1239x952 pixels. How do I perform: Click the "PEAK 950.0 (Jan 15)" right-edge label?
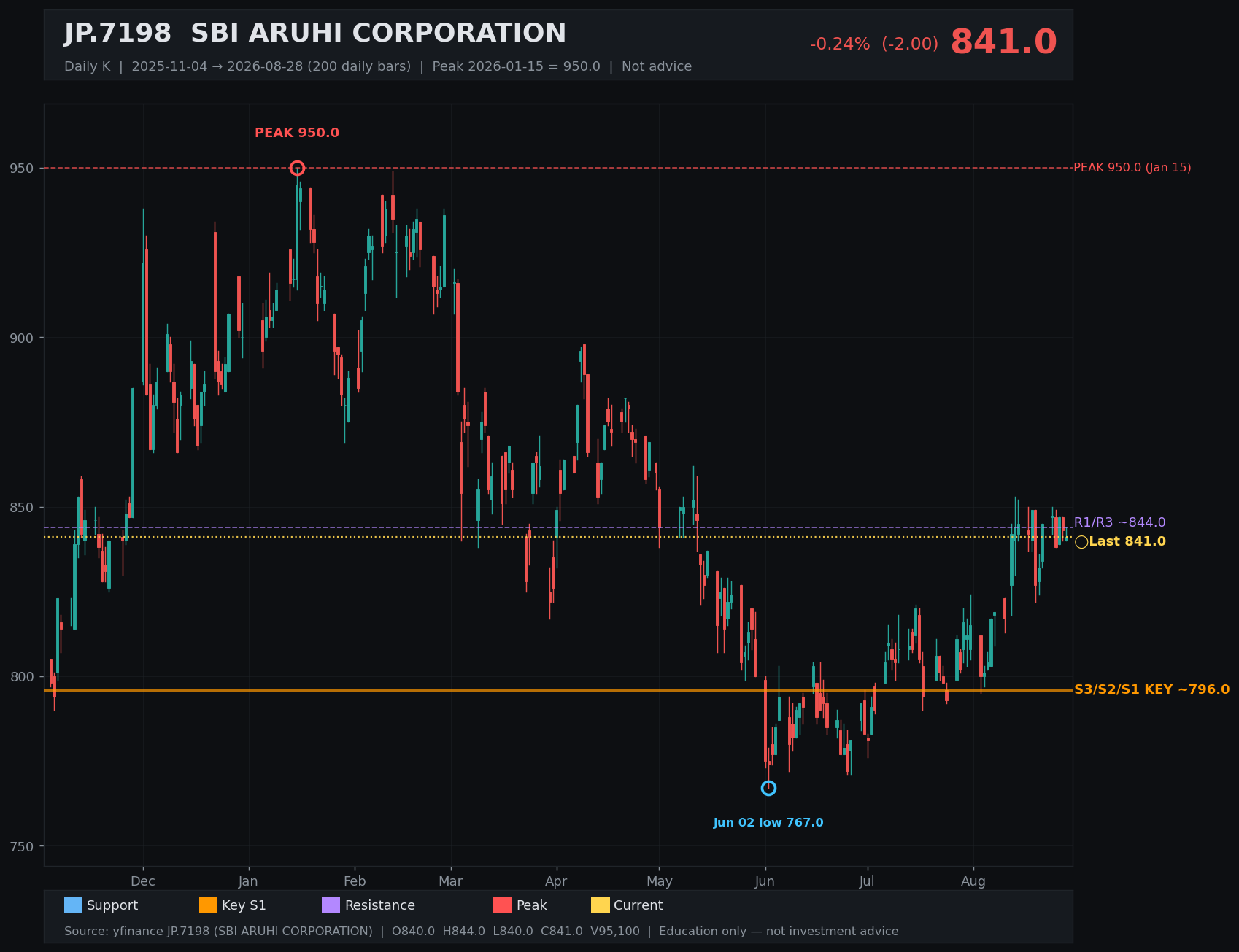coord(1132,168)
